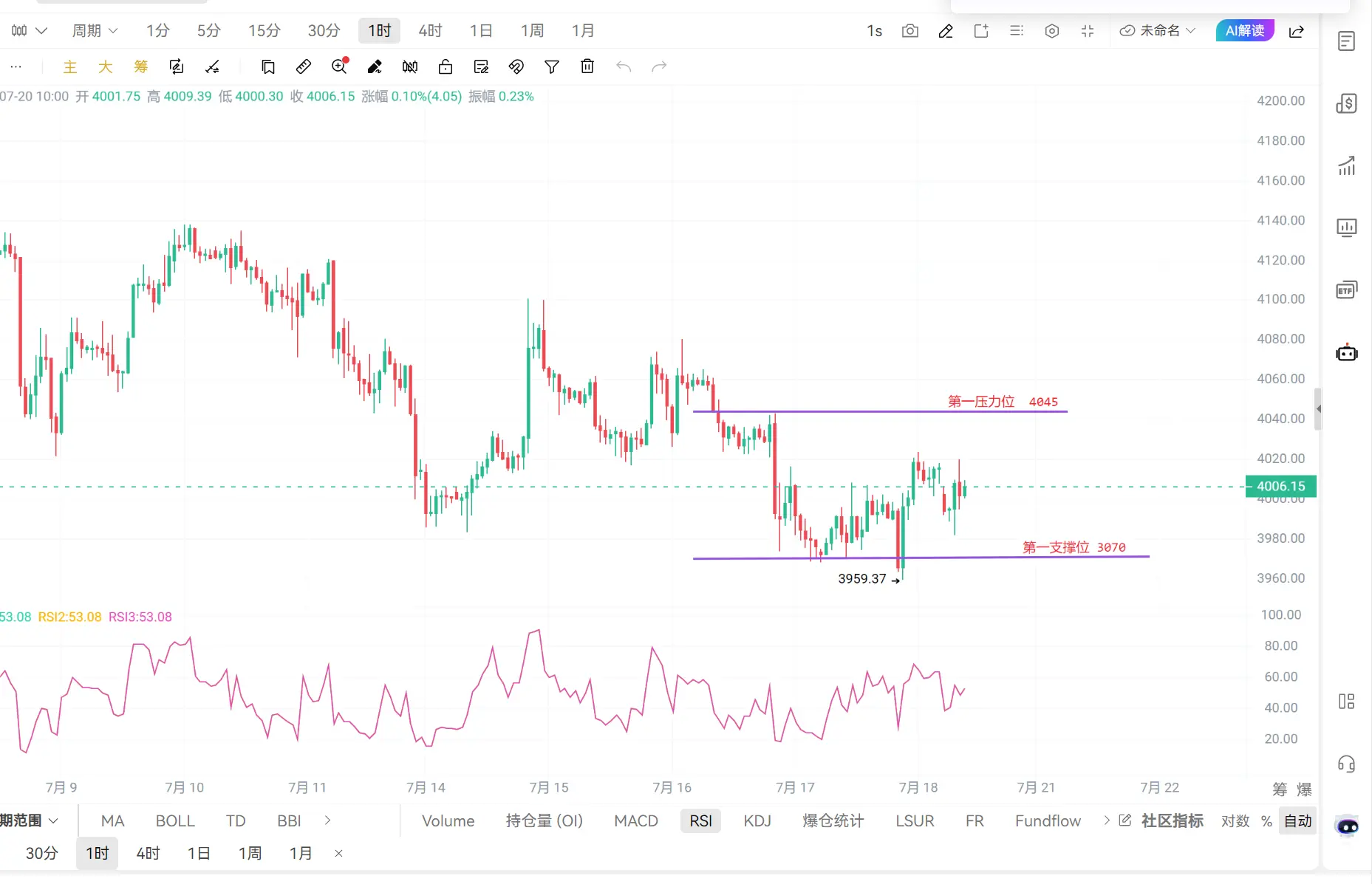This screenshot has height=884, width=1372.
Task: Open the candlestick chart type menu
Action: click(x=29, y=30)
